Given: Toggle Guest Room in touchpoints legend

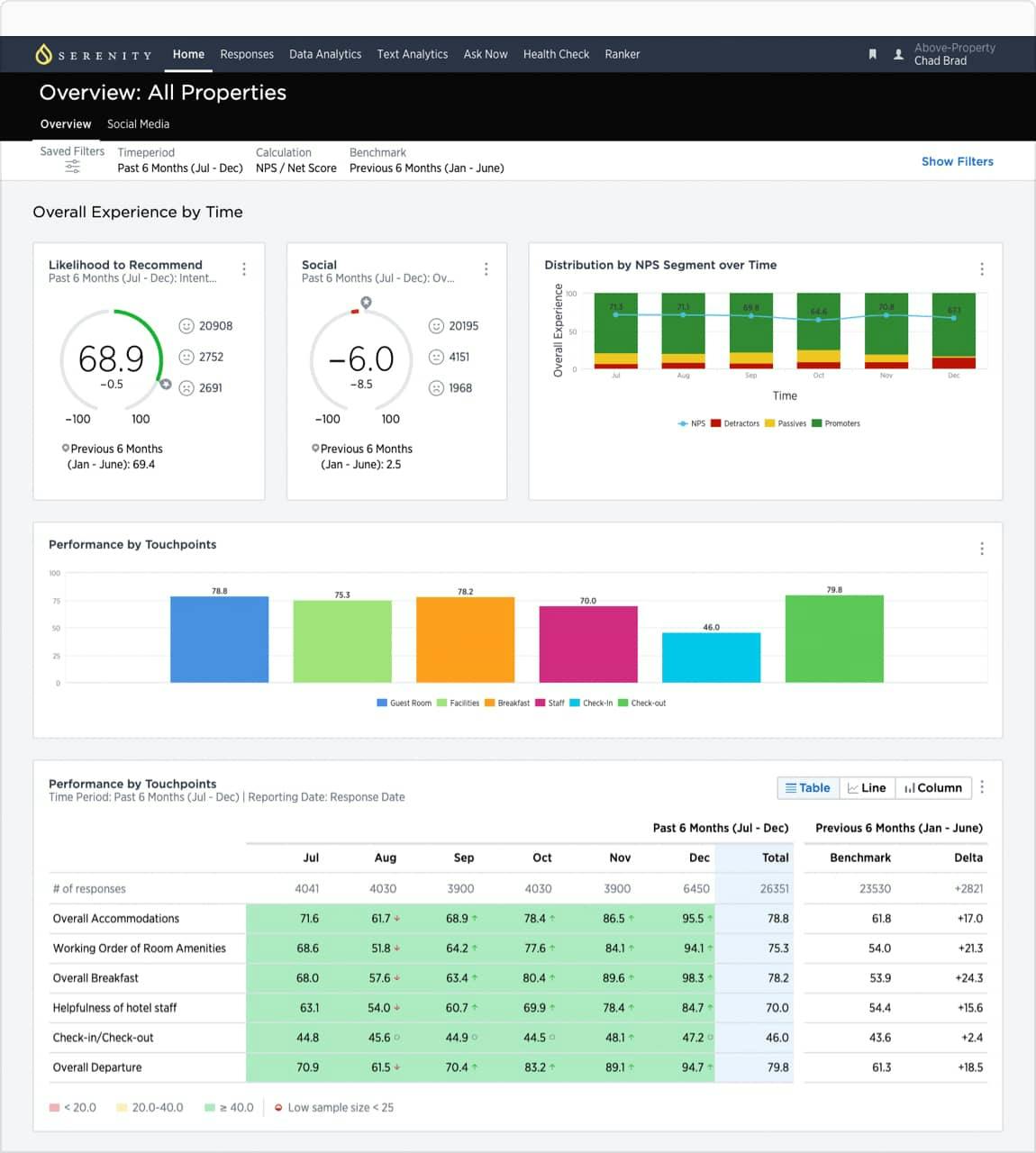Looking at the screenshot, I should [404, 704].
